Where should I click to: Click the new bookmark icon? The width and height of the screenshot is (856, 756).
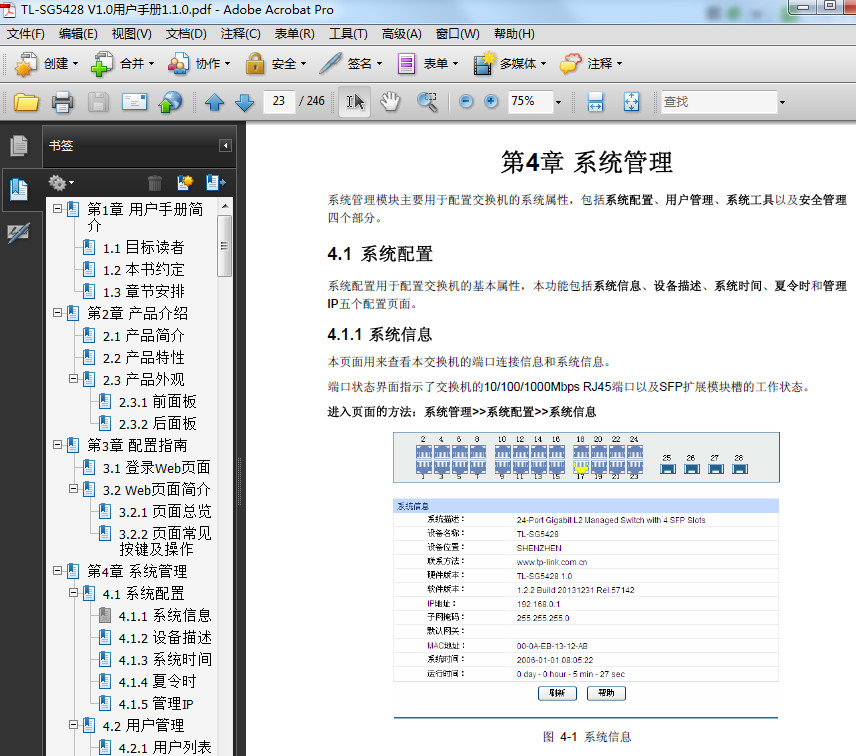pyautogui.click(x=185, y=182)
